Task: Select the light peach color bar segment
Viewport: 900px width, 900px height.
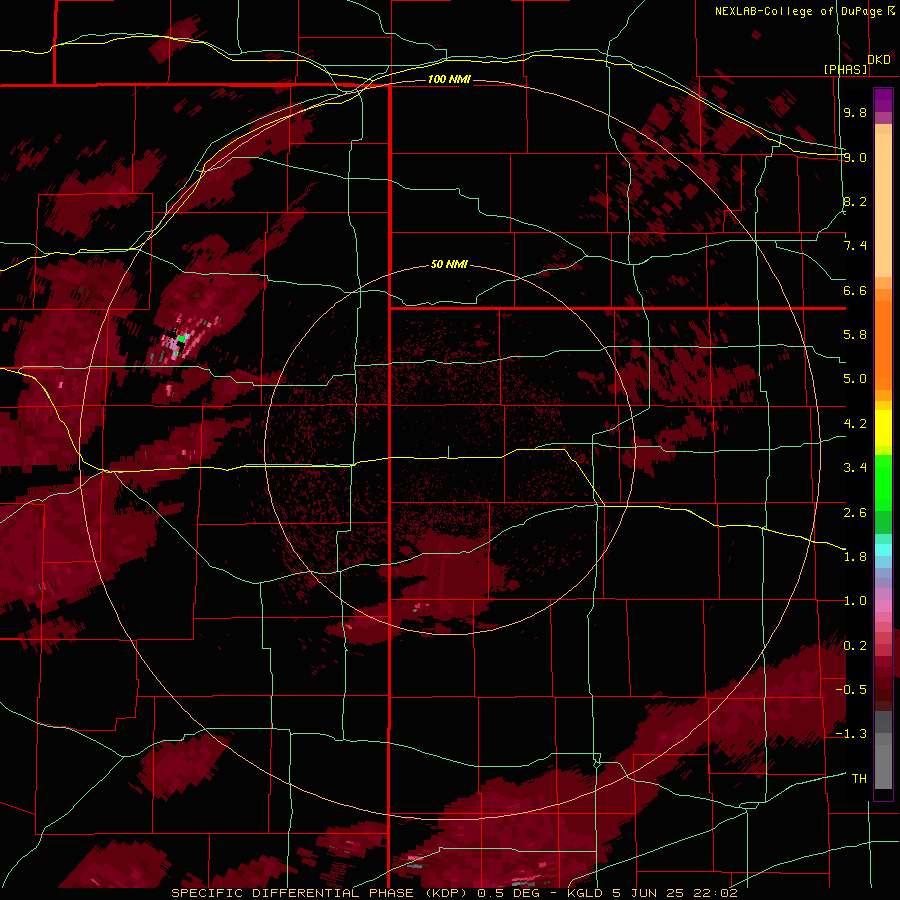Action: 883,207
